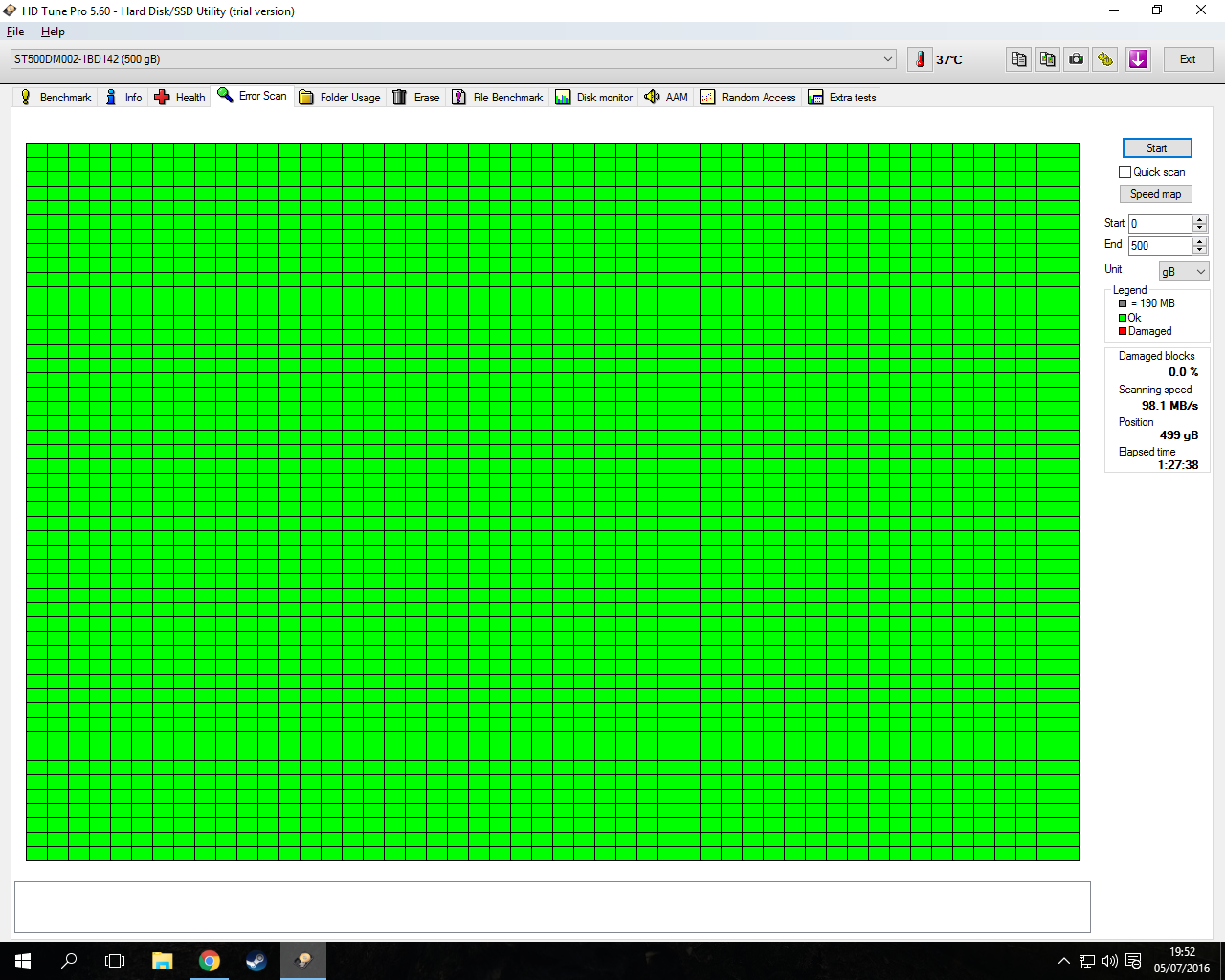
Task: Decrease the End value spinner
Action: (x=1200, y=251)
